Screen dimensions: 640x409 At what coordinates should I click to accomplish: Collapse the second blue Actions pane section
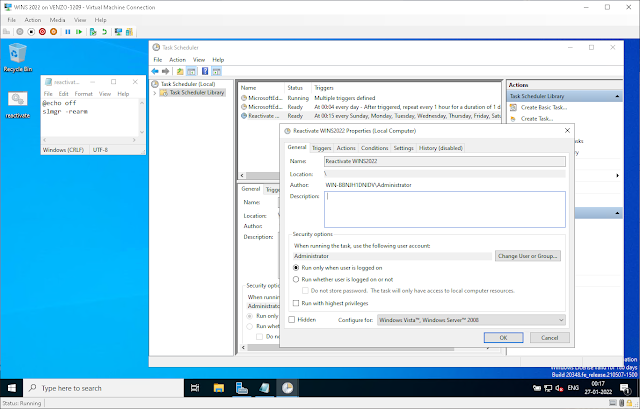[617, 213]
